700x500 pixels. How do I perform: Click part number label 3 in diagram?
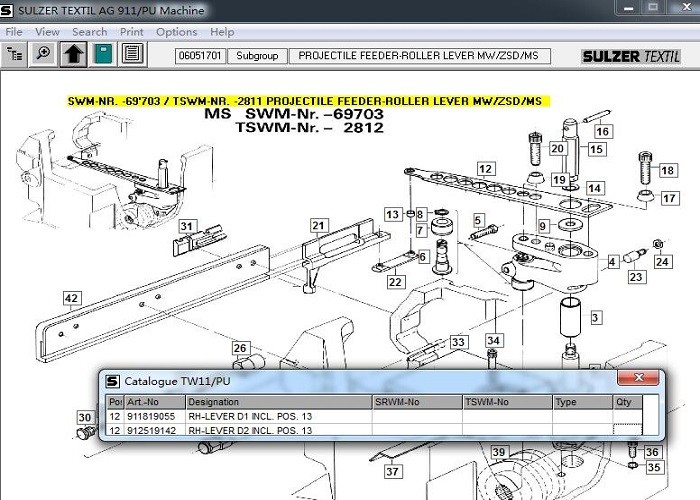click(x=596, y=318)
